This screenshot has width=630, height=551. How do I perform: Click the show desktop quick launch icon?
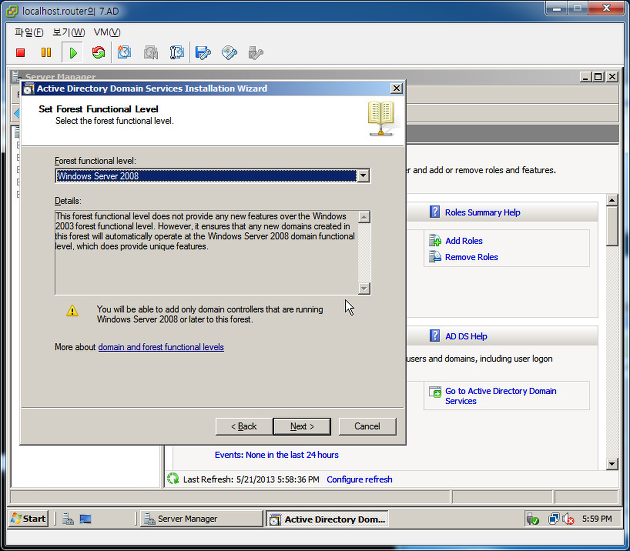(x=86, y=519)
